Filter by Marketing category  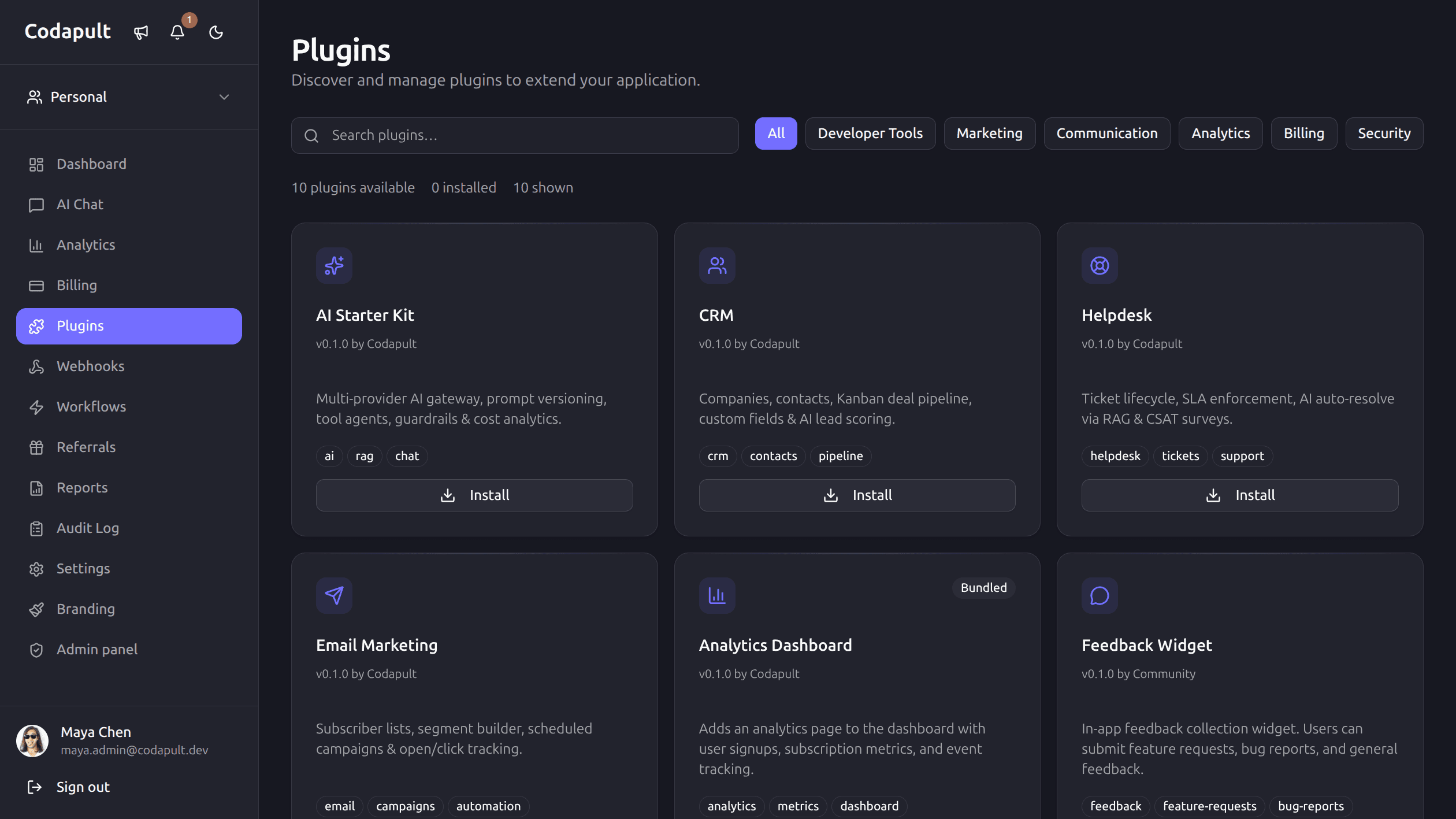click(989, 134)
